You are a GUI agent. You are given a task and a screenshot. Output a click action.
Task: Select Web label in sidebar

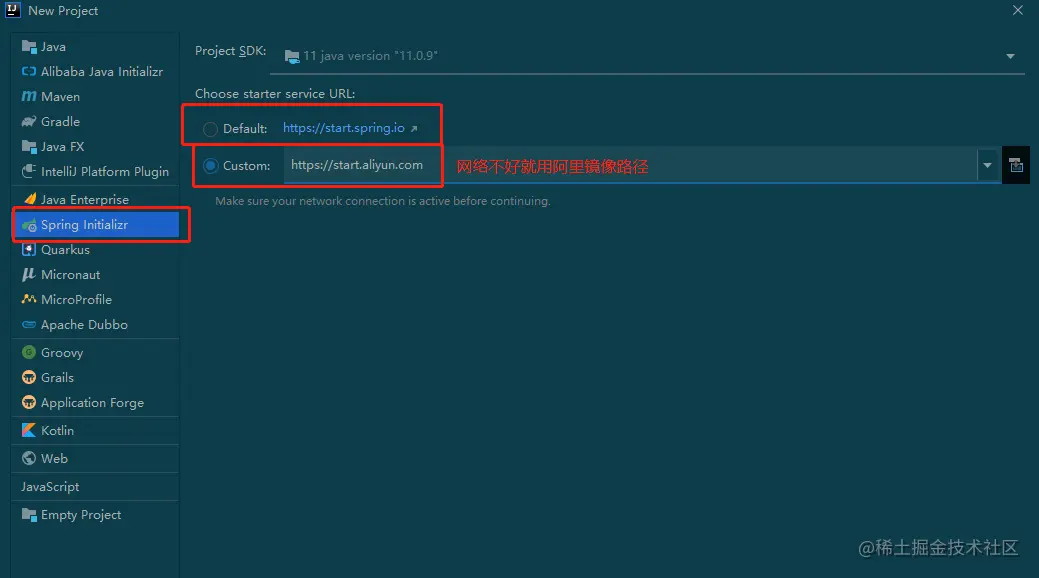[54, 458]
